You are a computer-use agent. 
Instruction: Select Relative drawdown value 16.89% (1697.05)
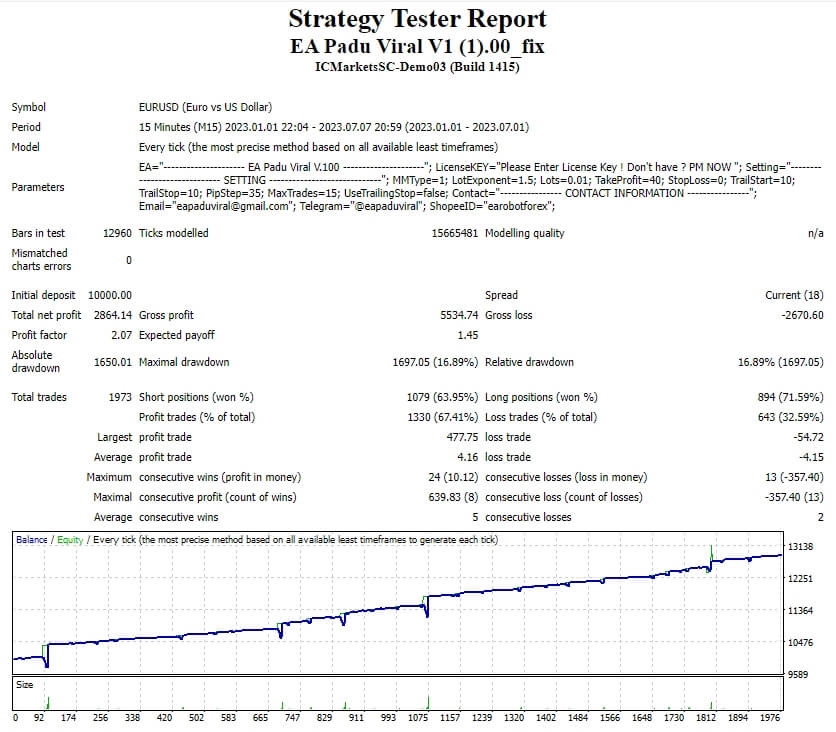point(781,363)
